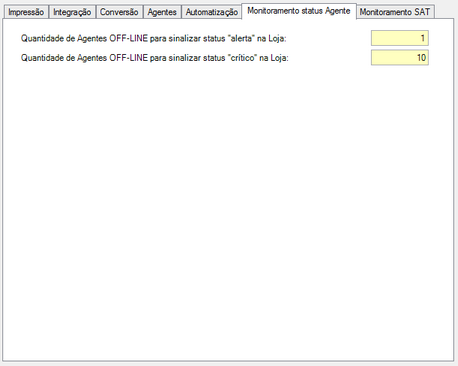Open the Integração tab
Viewport: 458px width, 366px height.
pos(72,12)
